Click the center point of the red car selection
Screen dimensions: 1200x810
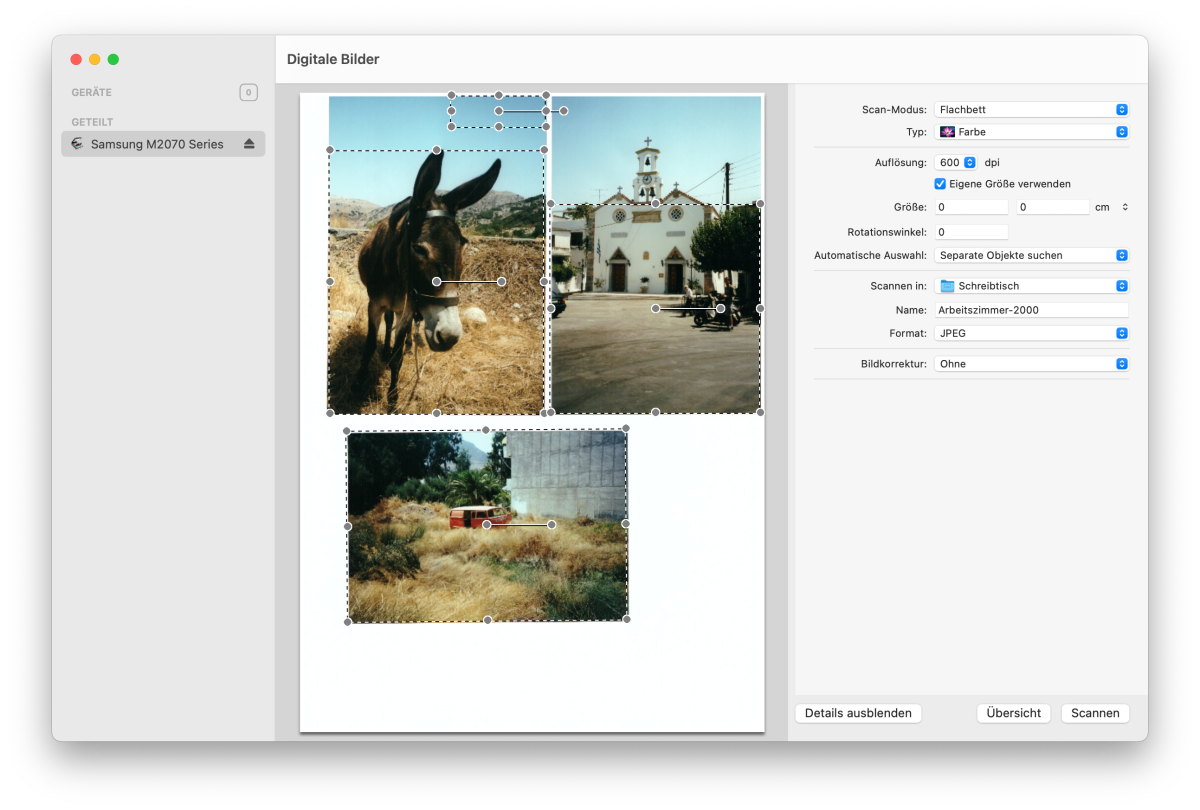[x=487, y=525]
